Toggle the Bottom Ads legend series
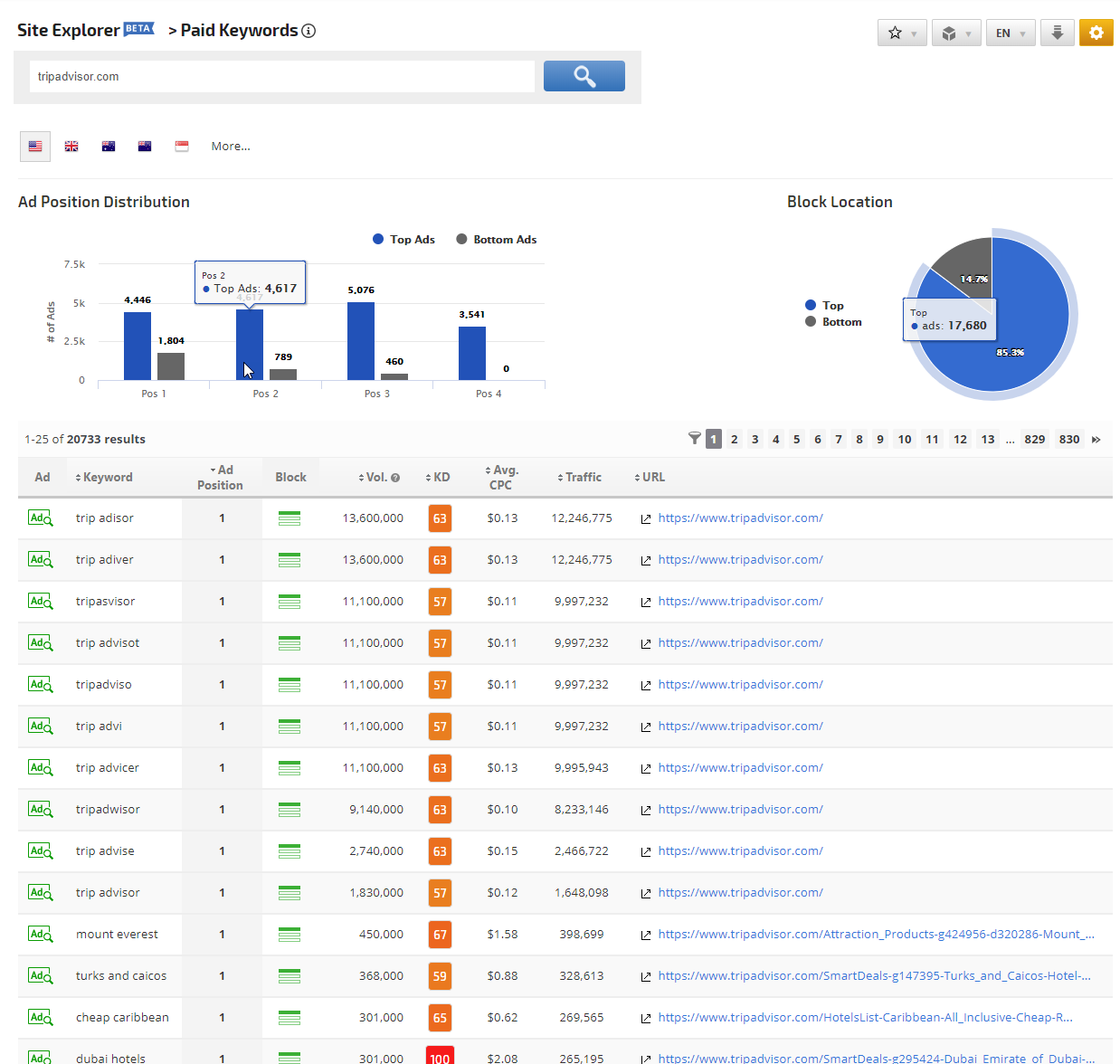Image resolution: width=1120 pixels, height=1064 pixels. pyautogui.click(x=496, y=240)
